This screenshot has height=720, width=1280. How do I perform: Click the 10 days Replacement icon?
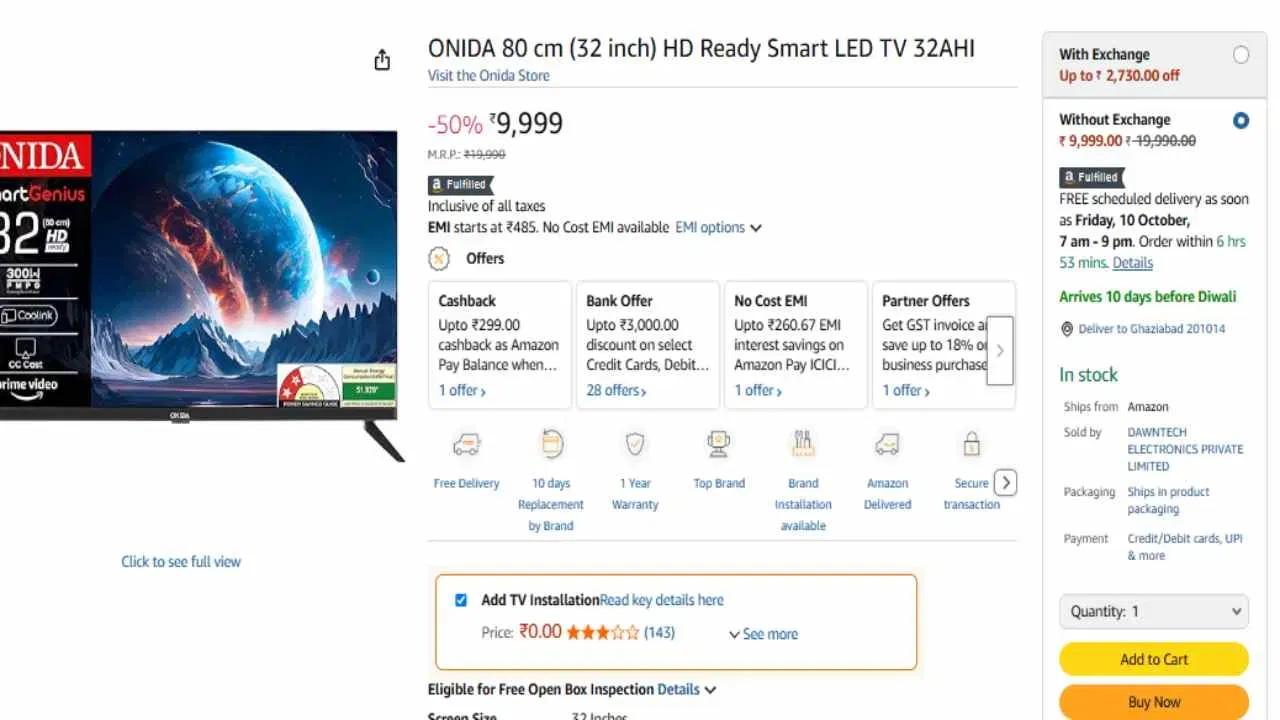(550, 443)
